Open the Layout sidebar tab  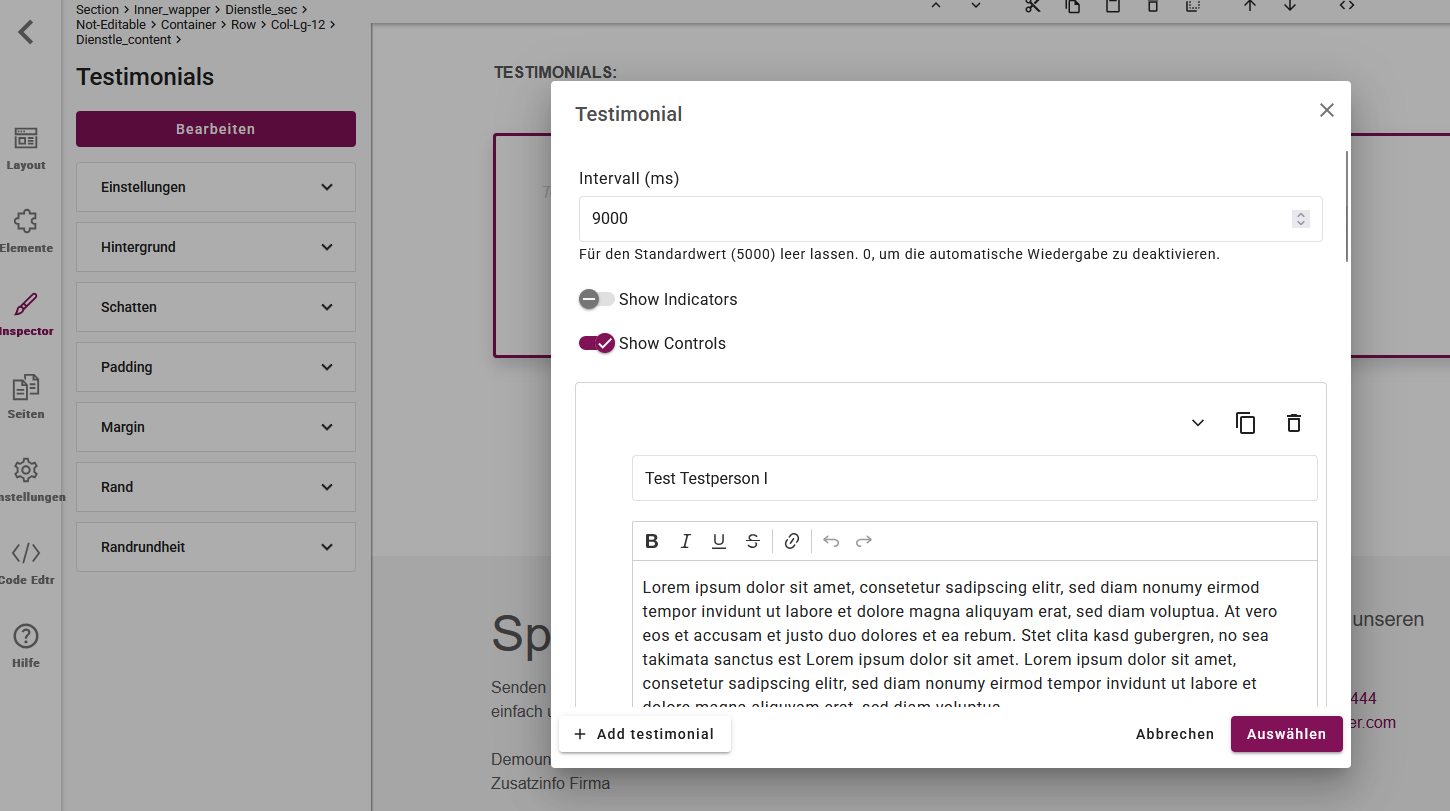tap(26, 148)
